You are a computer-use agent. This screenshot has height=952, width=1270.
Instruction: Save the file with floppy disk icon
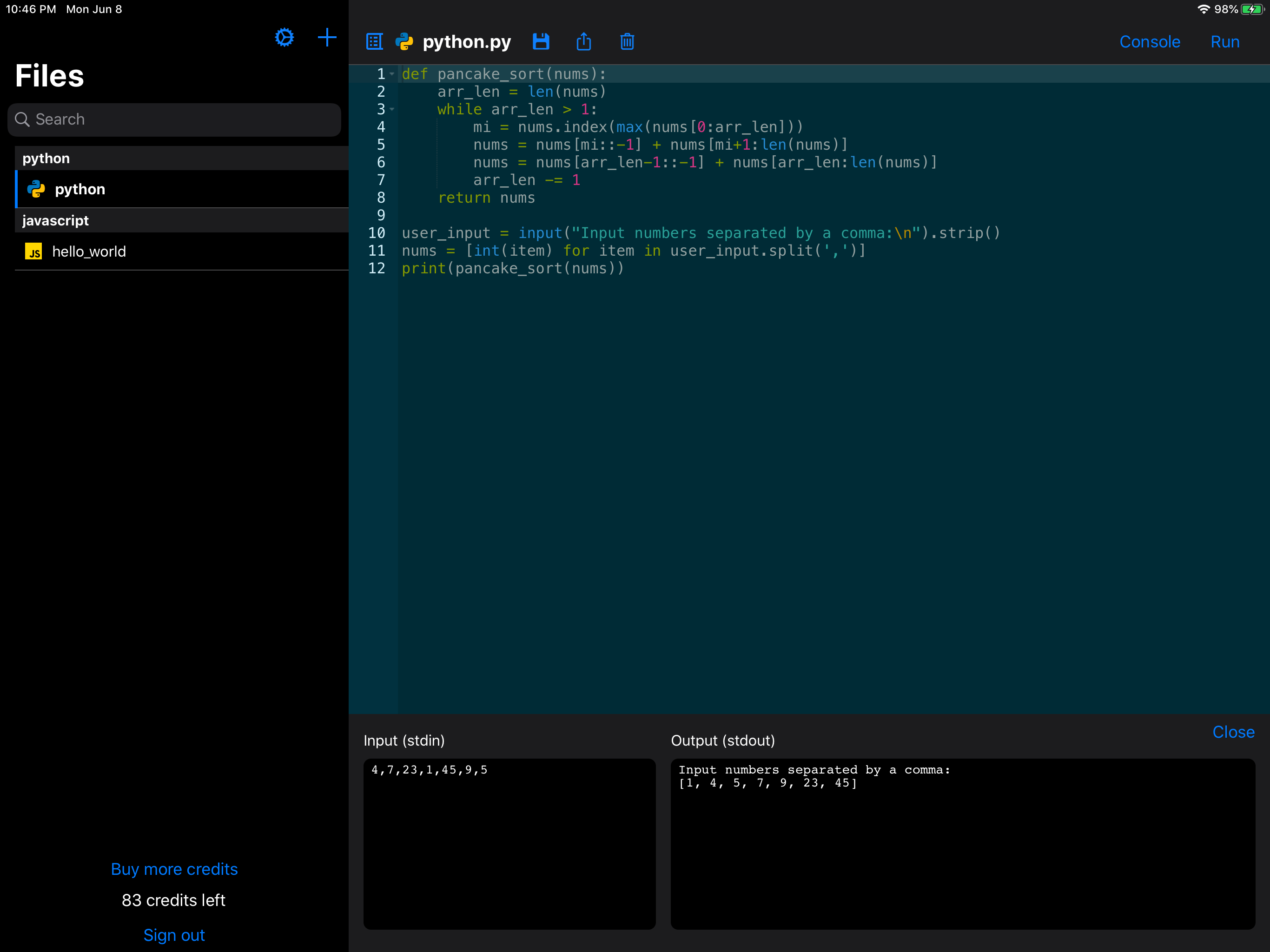[x=541, y=42]
